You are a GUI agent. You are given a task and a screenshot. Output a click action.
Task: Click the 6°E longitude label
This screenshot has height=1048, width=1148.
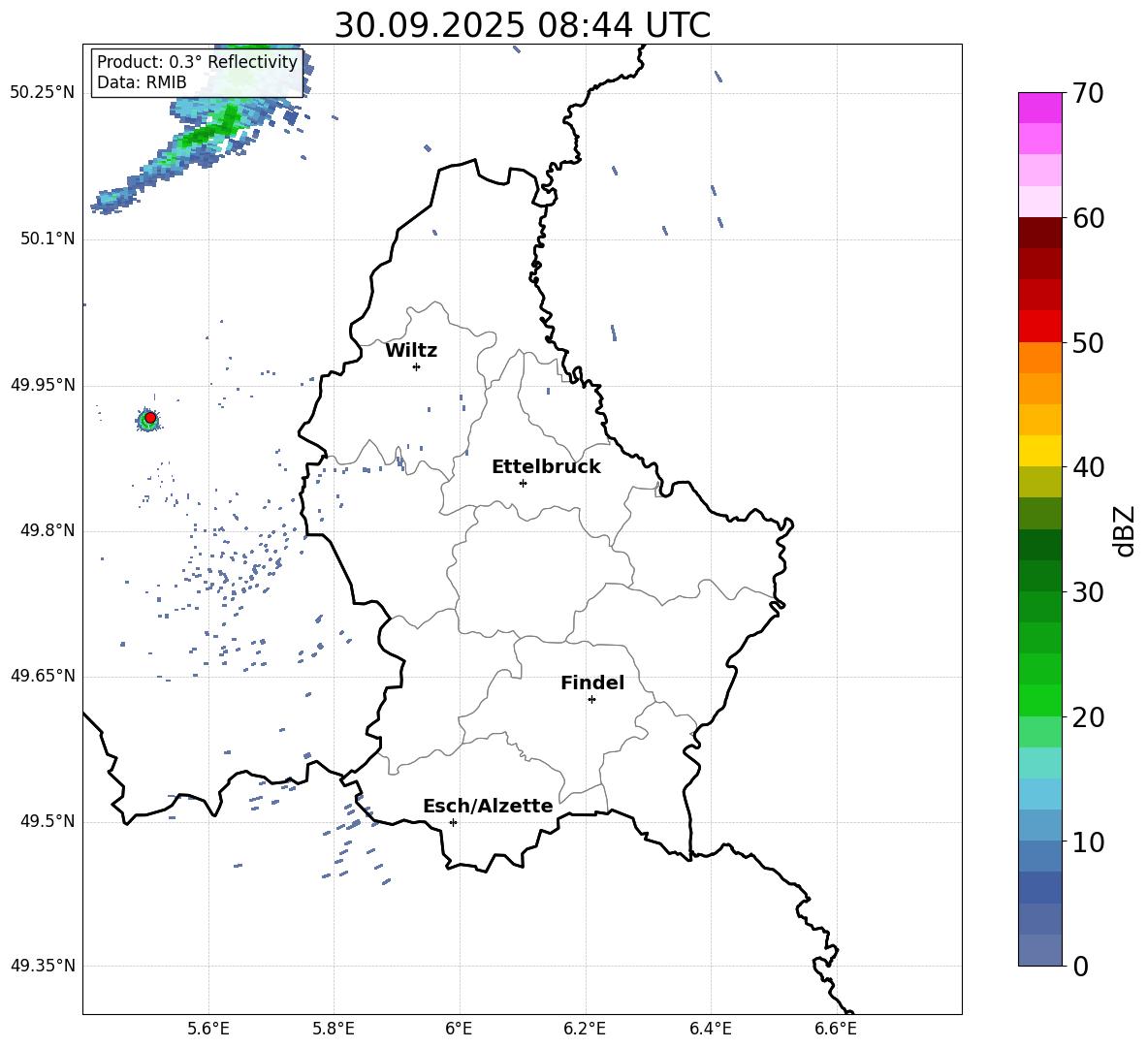point(459,1029)
